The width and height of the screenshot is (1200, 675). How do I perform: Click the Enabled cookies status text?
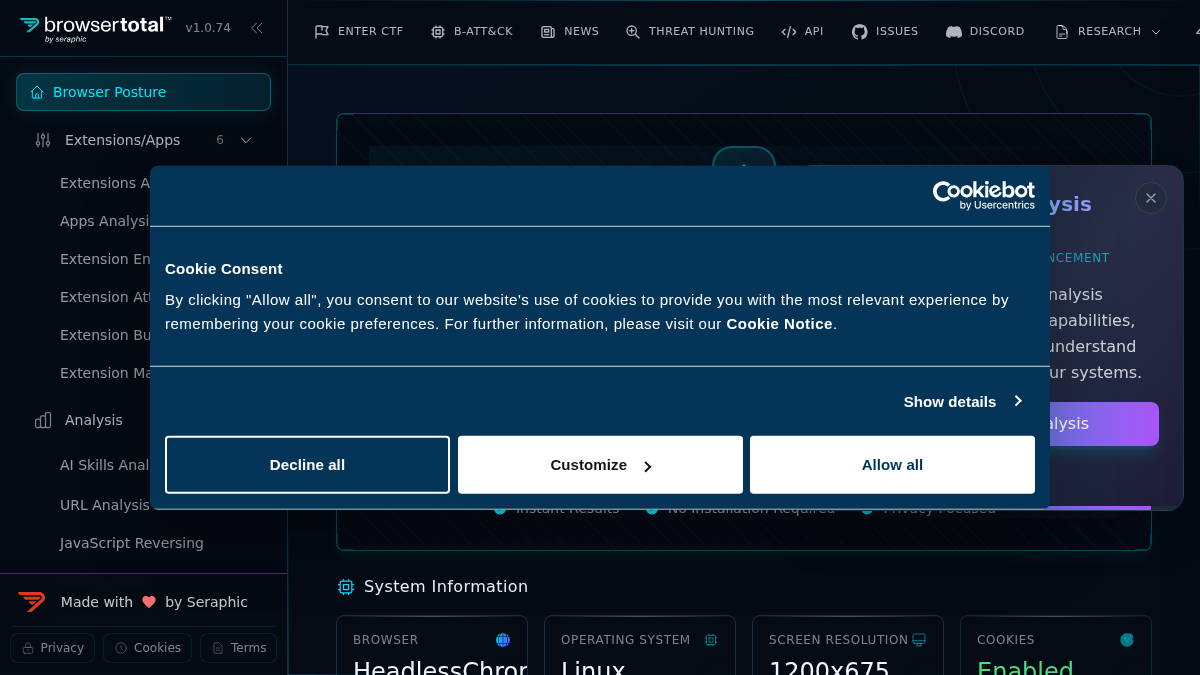(1025, 668)
